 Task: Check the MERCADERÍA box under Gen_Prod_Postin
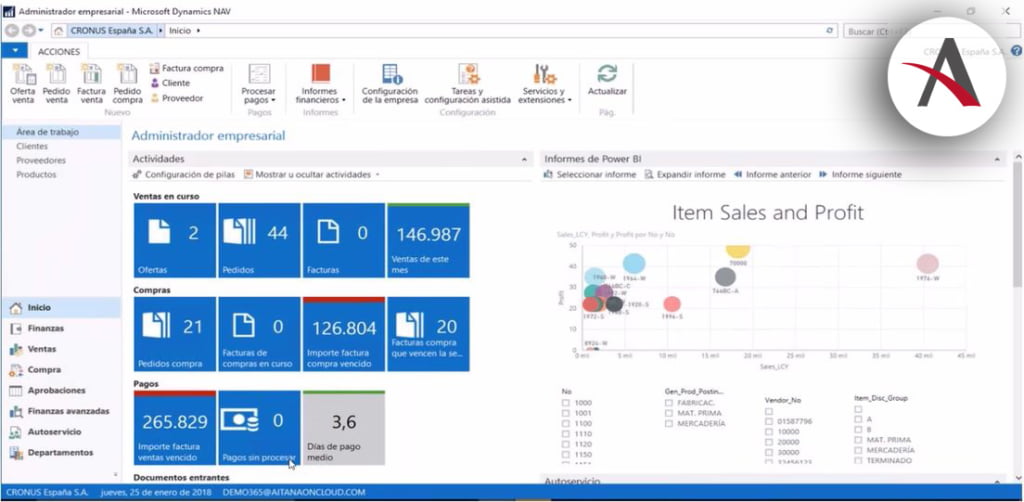(669, 424)
